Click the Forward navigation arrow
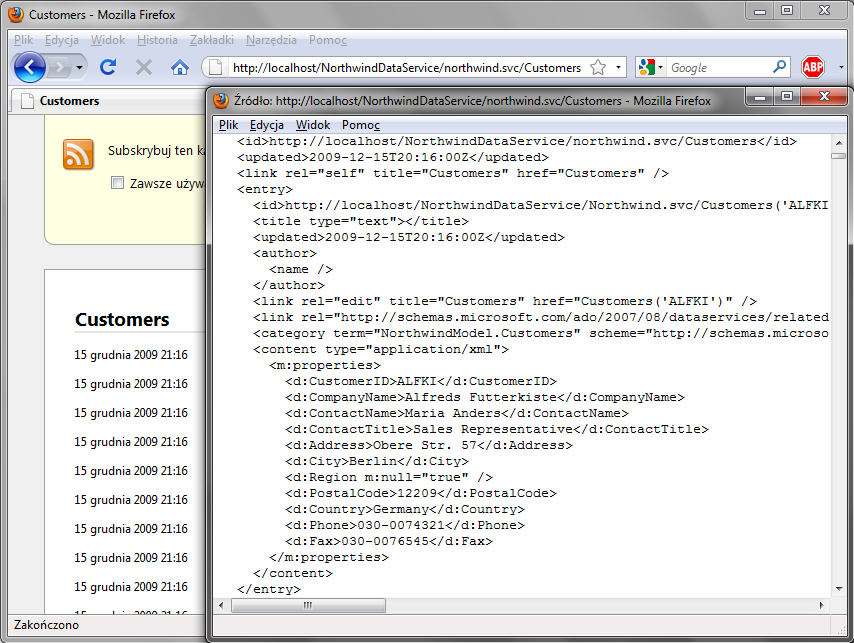The height and width of the screenshot is (643, 854). coord(59,68)
